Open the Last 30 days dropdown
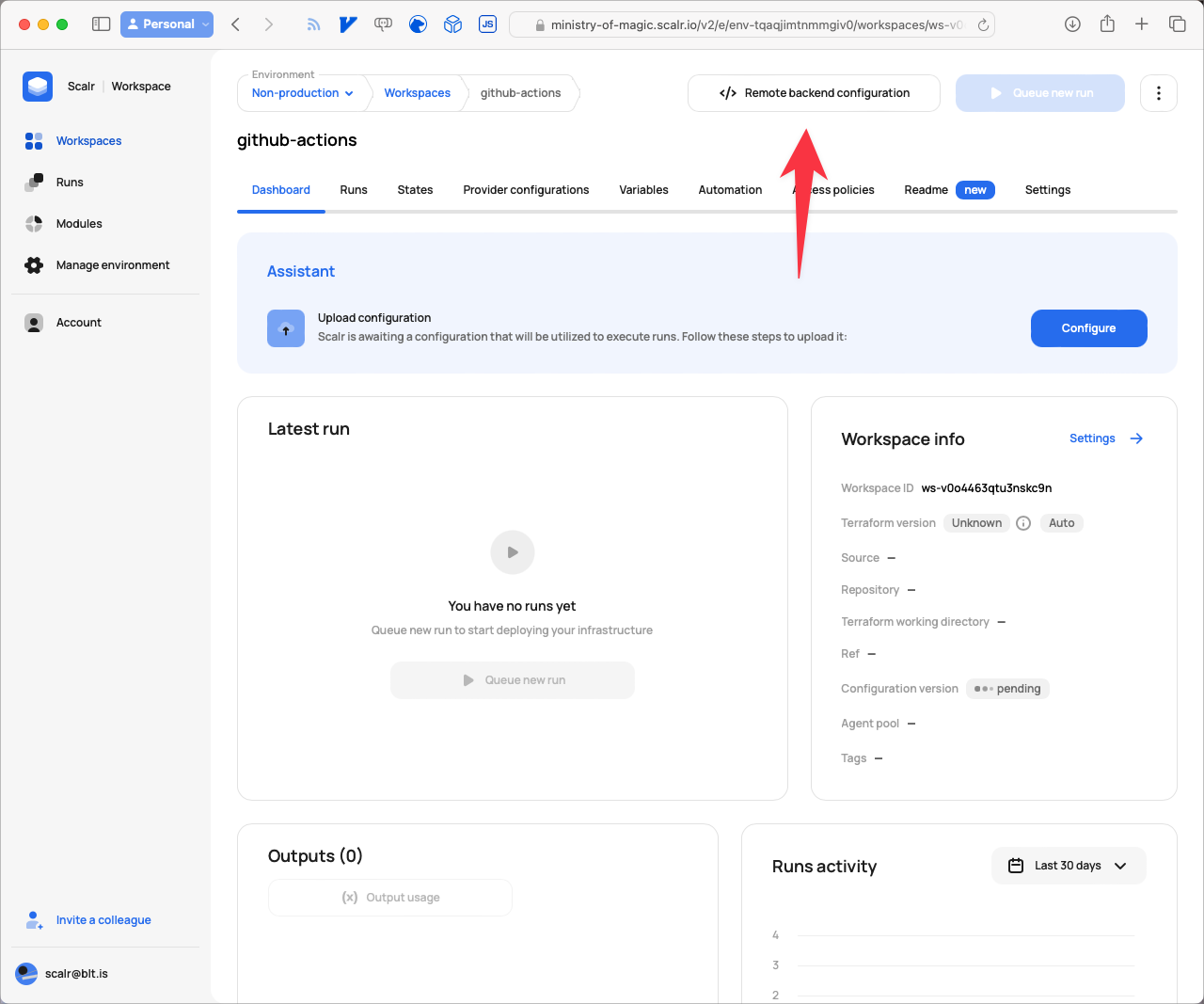1204x1004 pixels. 1069,866
